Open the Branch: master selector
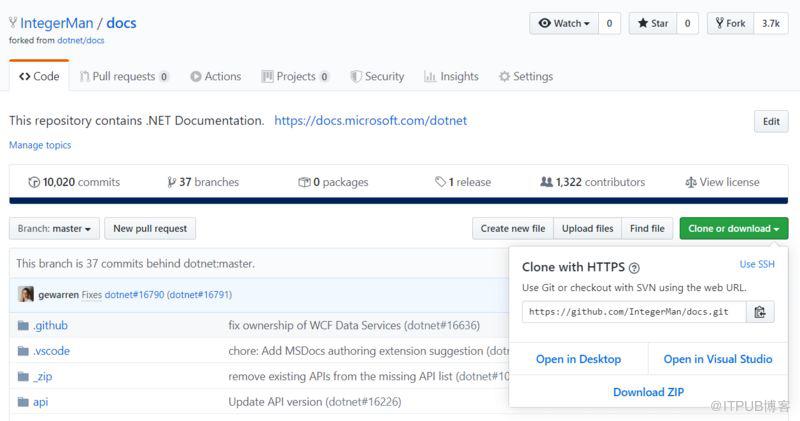 click(54, 229)
